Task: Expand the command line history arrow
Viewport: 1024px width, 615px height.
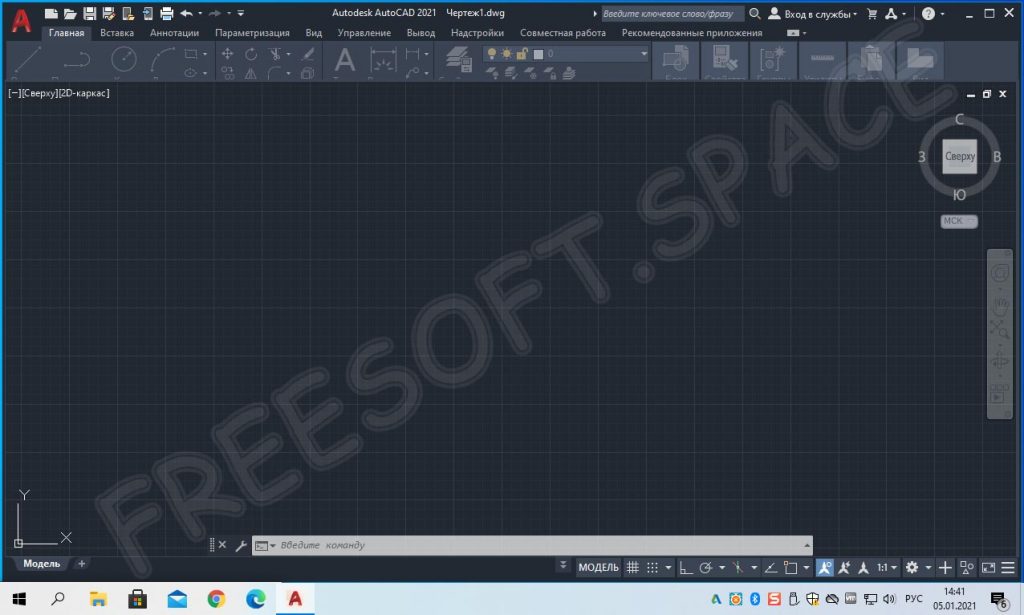Action: [807, 545]
